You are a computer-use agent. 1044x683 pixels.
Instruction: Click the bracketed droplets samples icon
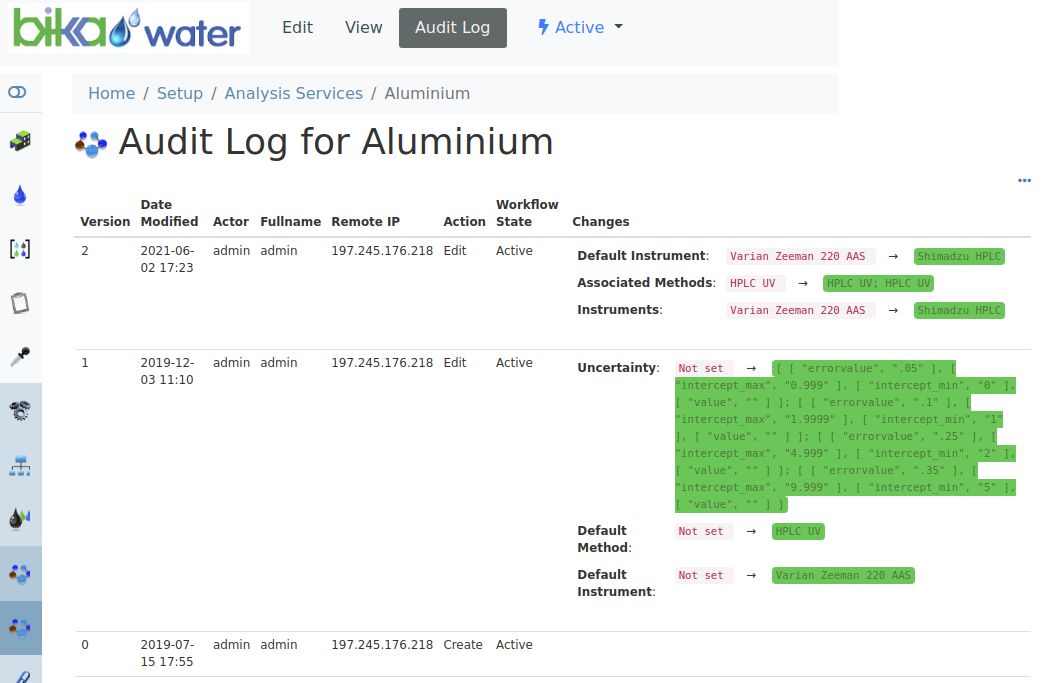20,248
